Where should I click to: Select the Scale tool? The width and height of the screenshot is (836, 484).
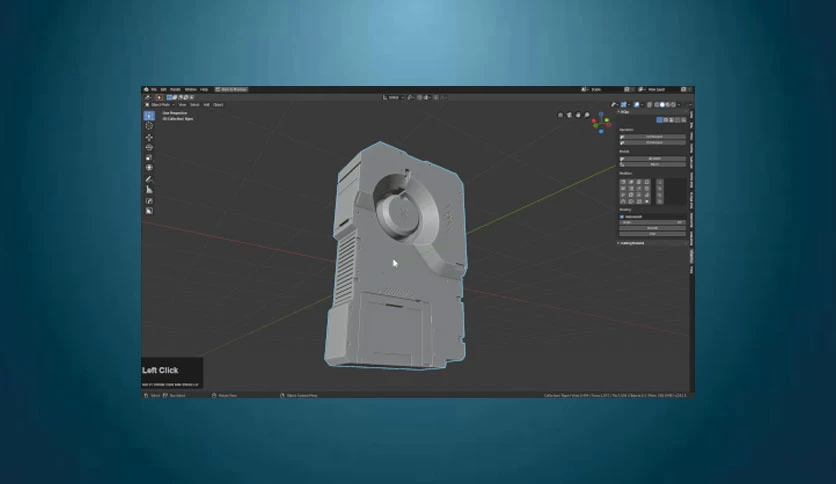(149, 157)
